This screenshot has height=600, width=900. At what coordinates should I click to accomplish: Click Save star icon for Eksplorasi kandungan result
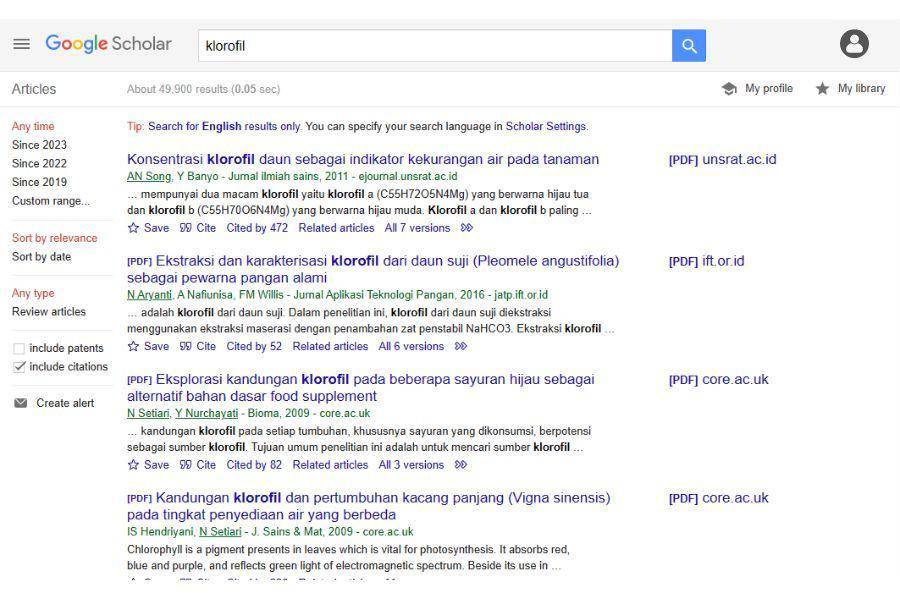[133, 464]
